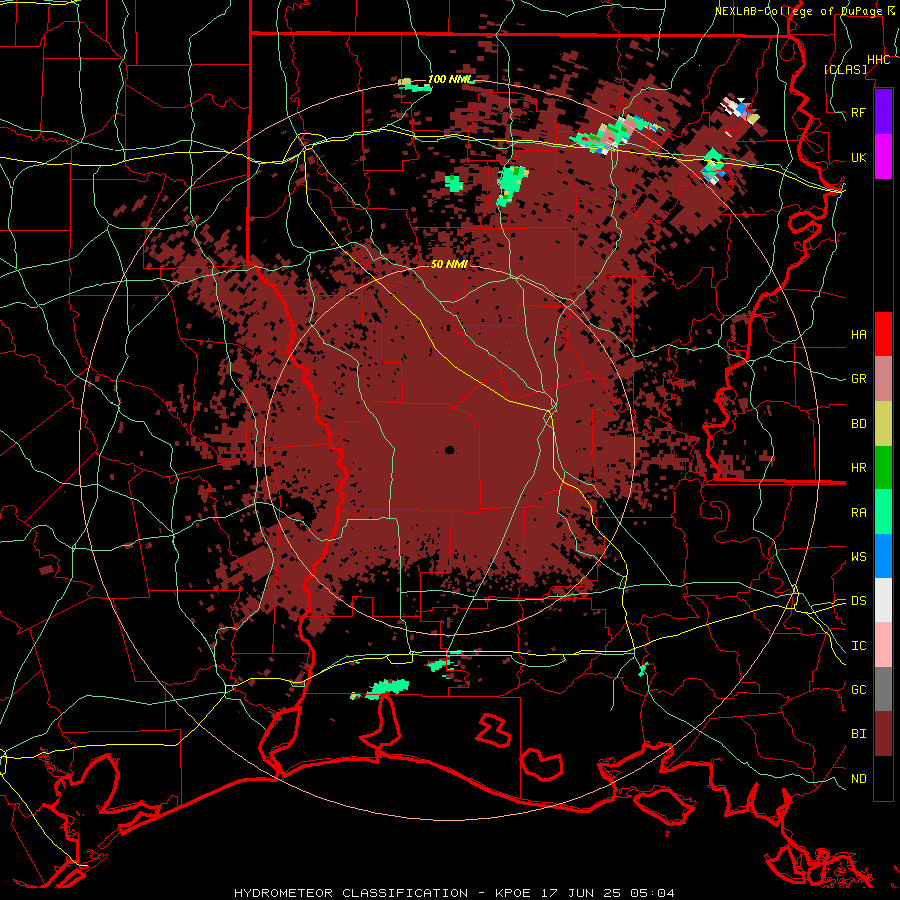Click the 05:04 timestamp
The image size is (900, 900).
point(652,893)
